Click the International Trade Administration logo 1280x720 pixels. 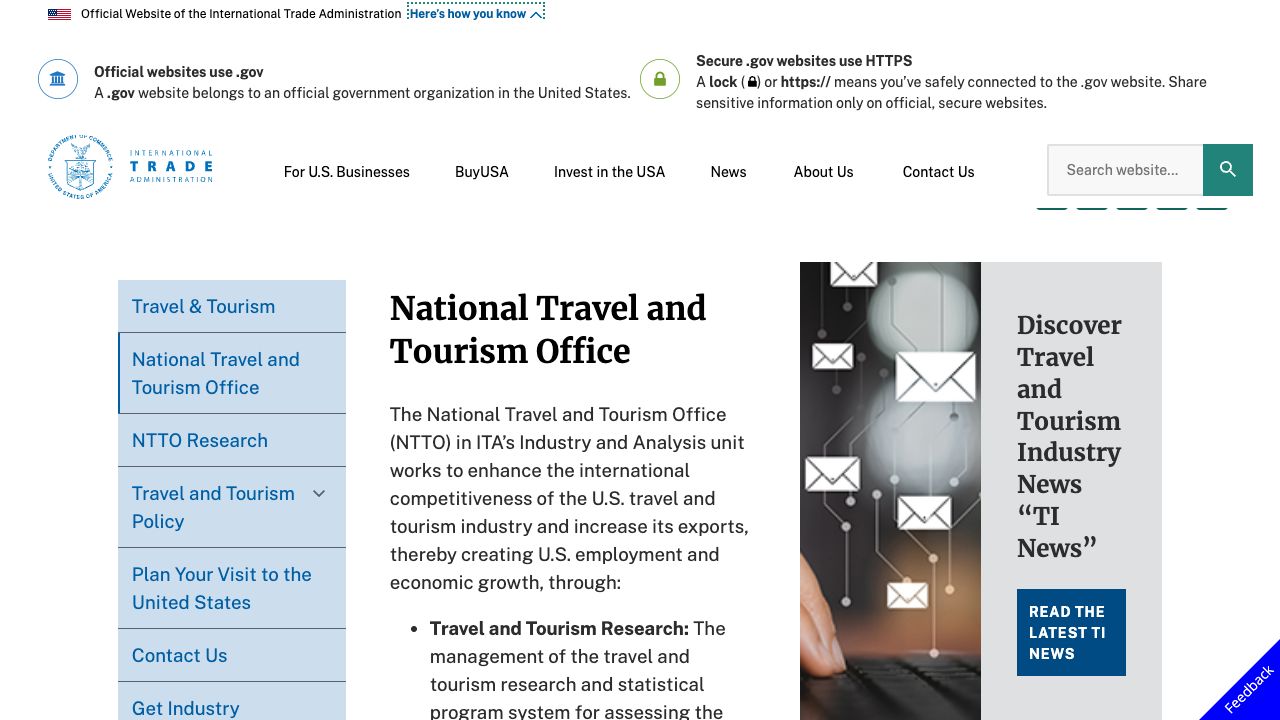130,167
